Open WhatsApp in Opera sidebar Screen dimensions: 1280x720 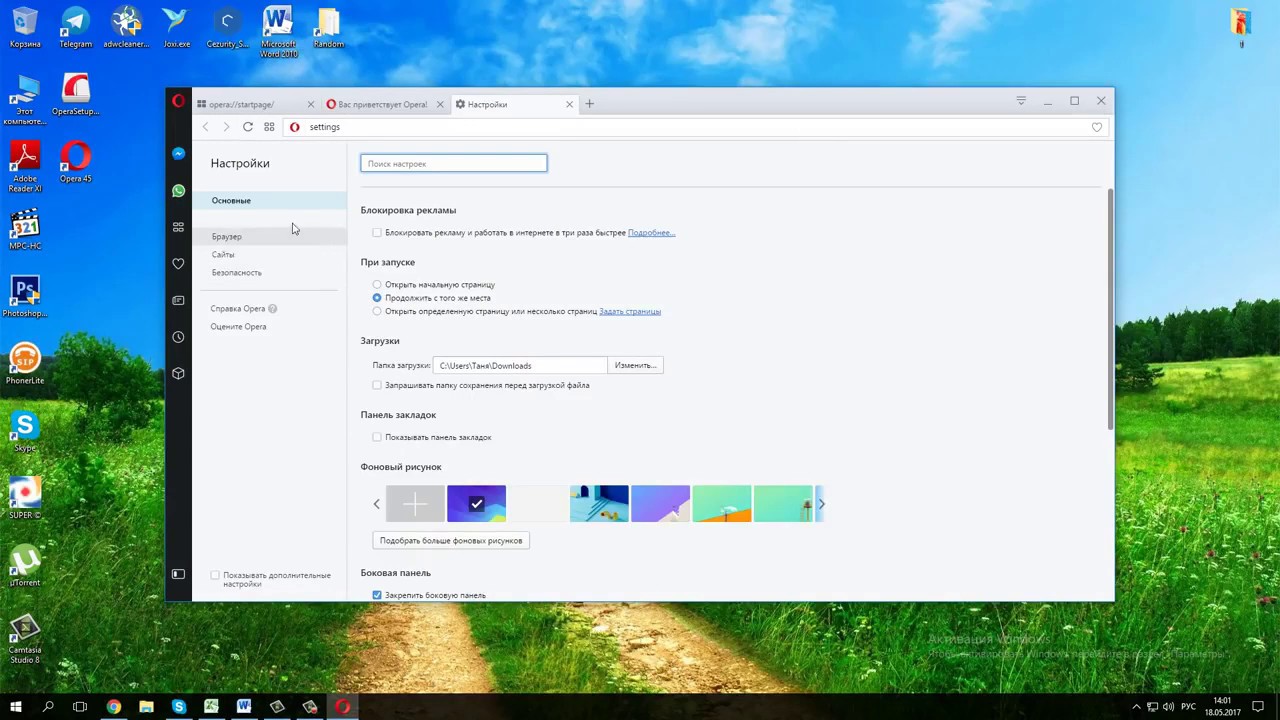(x=178, y=190)
